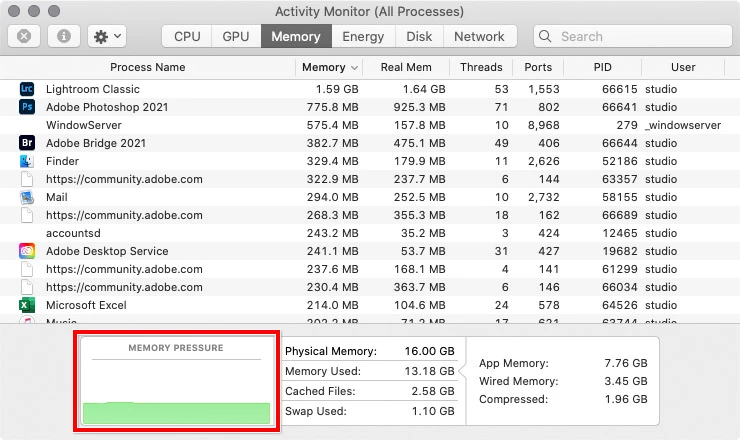Click the 8,968 ports value
Viewport: 740px width, 440px height.
[544, 125]
